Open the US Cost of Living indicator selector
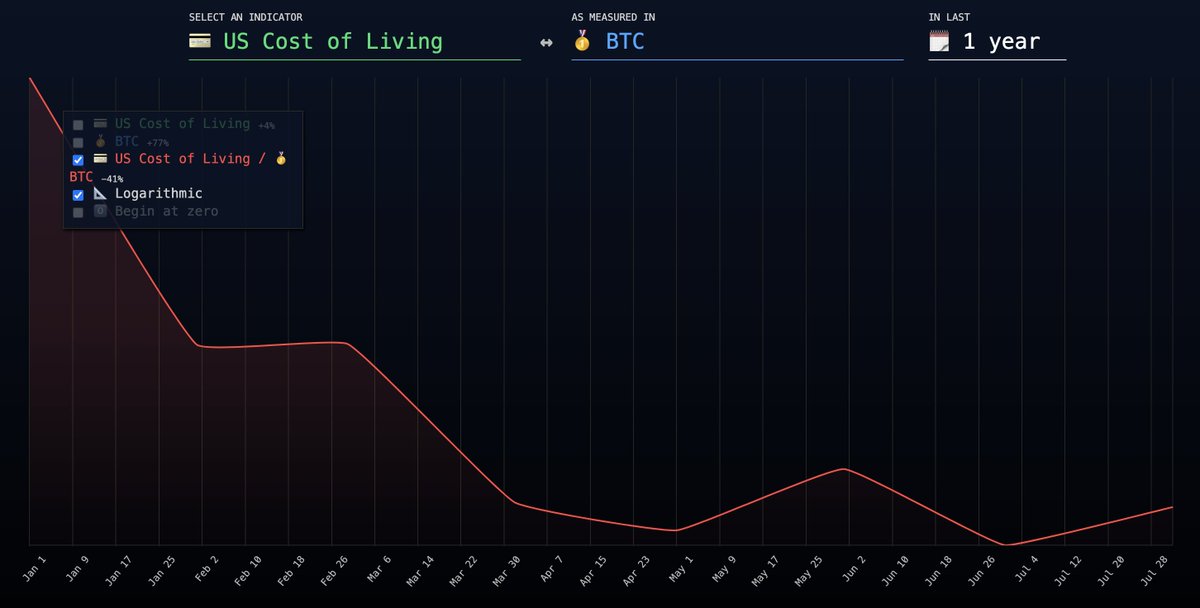The width and height of the screenshot is (1200, 608). pos(355,42)
